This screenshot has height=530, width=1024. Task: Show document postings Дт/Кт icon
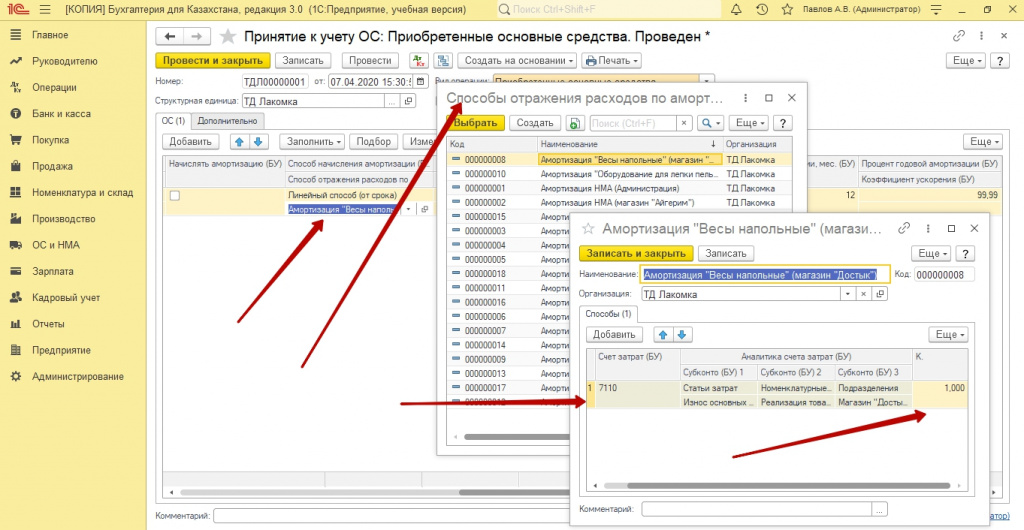pyautogui.click(x=418, y=61)
